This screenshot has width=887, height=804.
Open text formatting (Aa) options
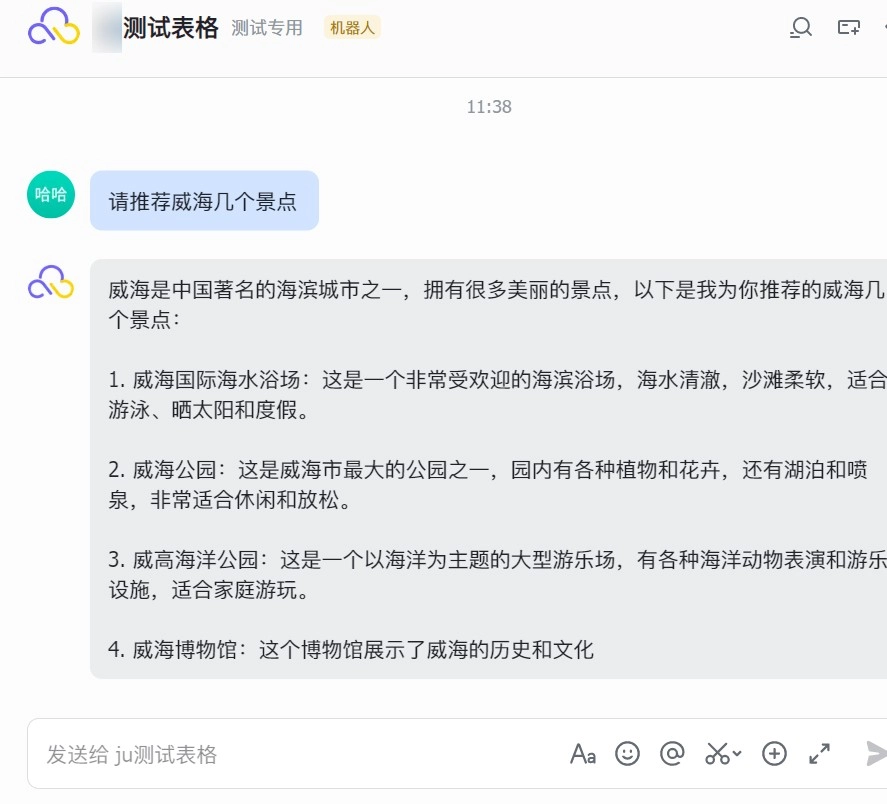(x=583, y=754)
